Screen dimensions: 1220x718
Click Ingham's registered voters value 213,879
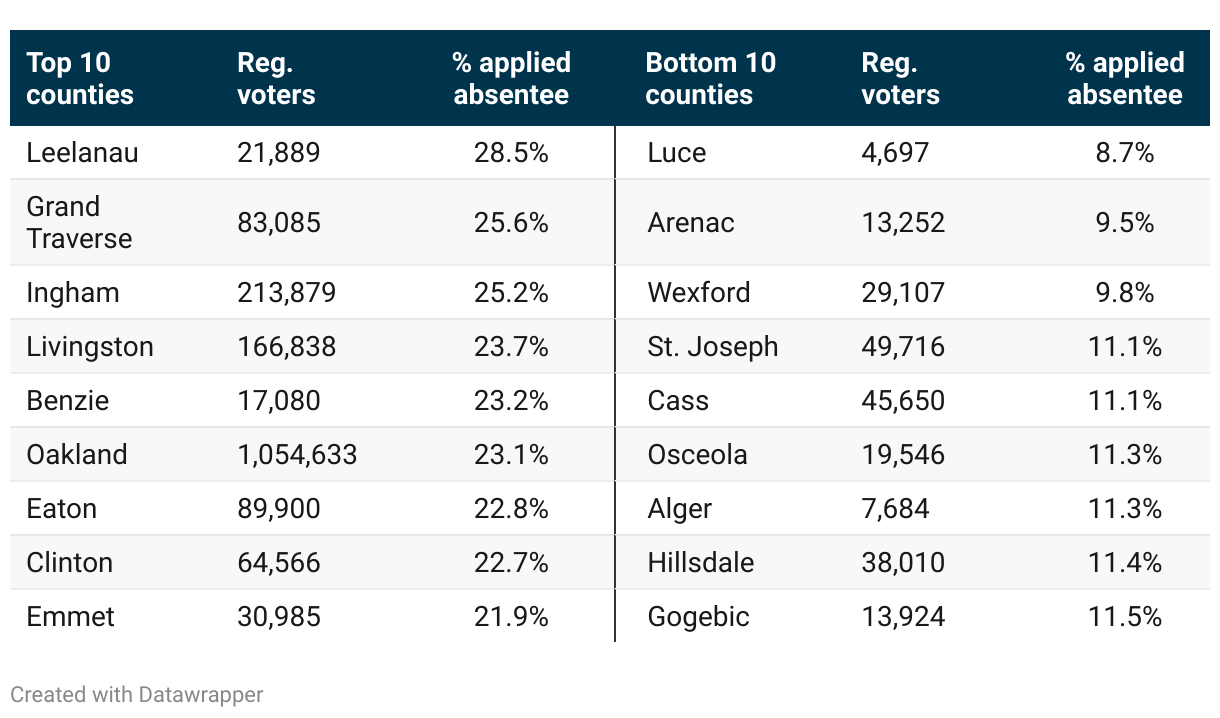pyautogui.click(x=286, y=293)
